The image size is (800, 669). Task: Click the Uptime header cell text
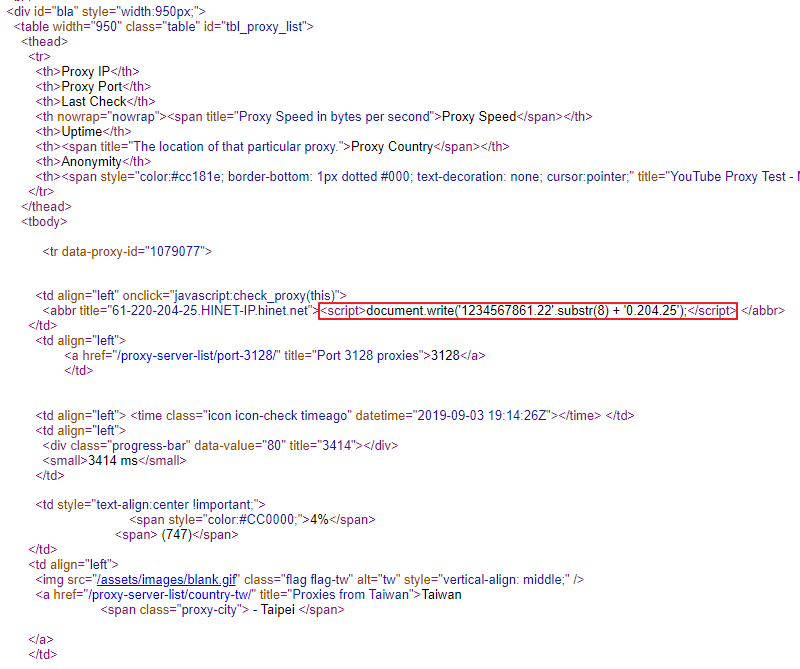[x=82, y=132]
